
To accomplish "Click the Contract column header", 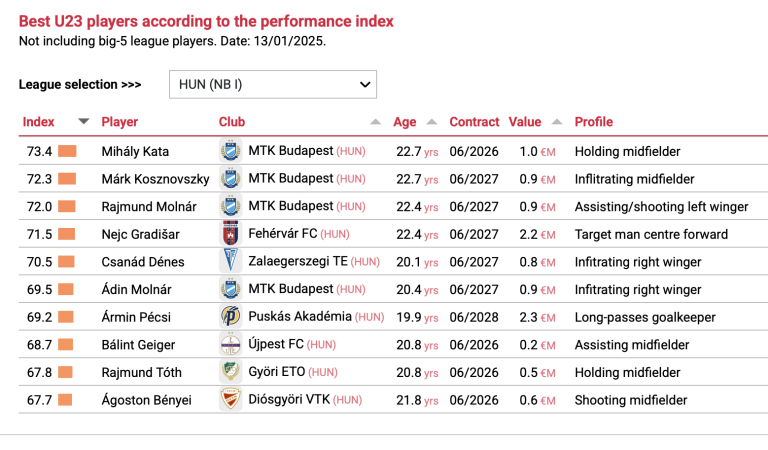I will [x=474, y=122].
